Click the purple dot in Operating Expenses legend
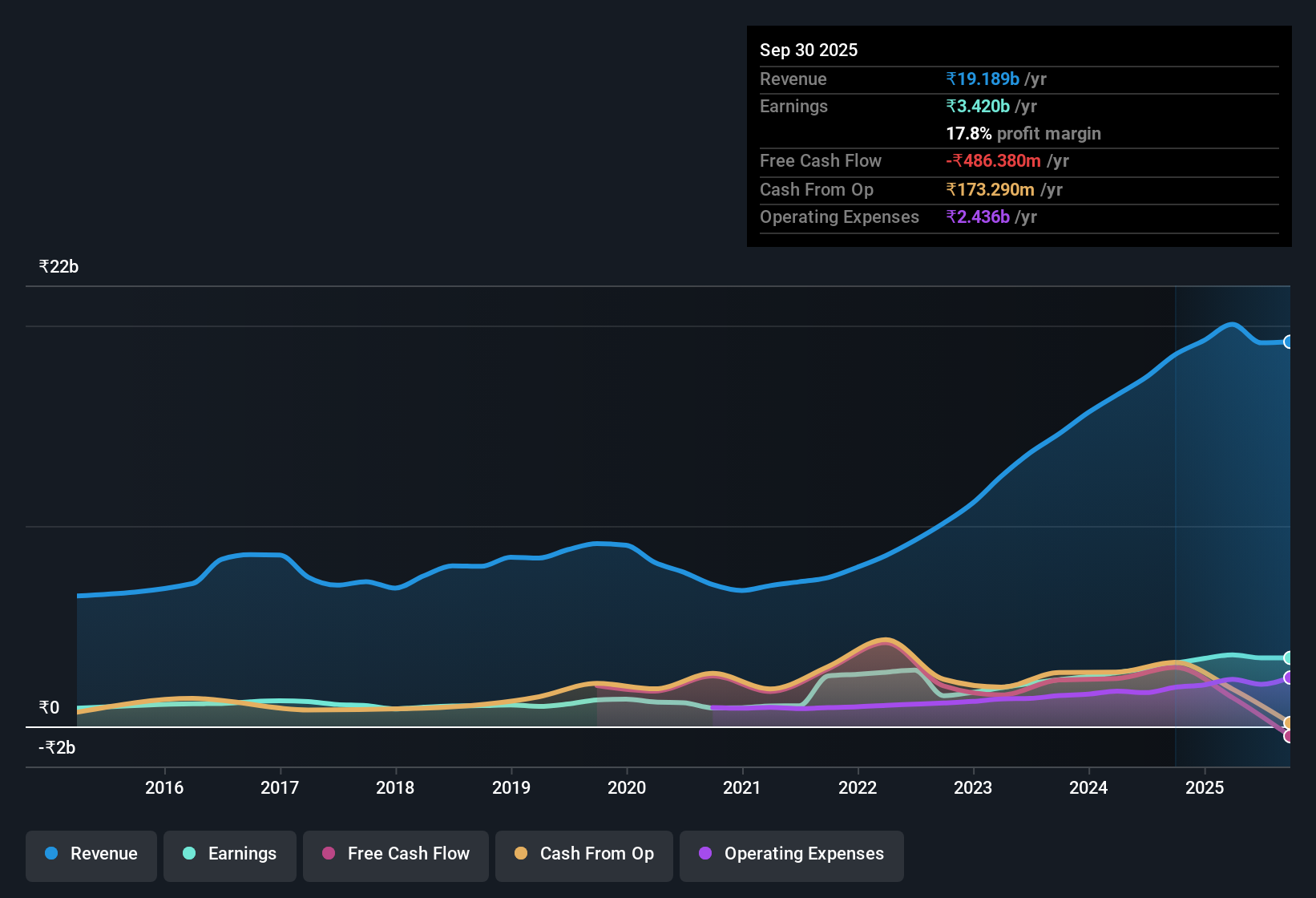This screenshot has height=898, width=1316. click(x=705, y=854)
